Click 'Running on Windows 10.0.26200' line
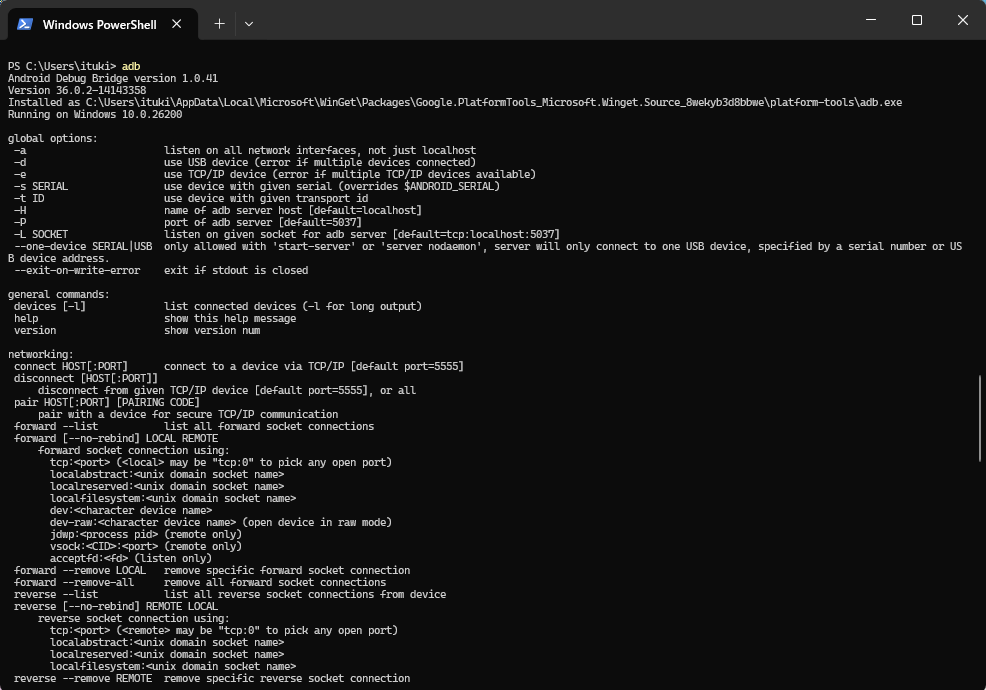Screen dimensions: 986x690 [x=95, y=114]
